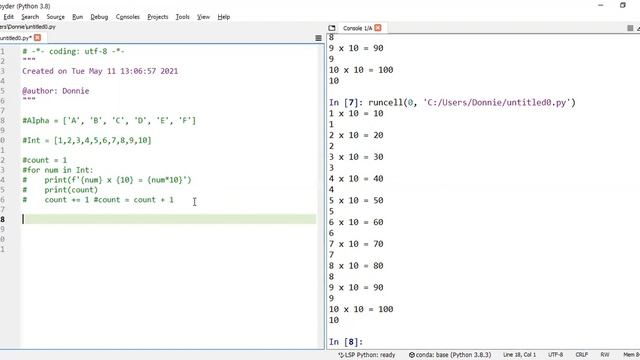
Task: Open the View menu
Action: pos(203,17)
